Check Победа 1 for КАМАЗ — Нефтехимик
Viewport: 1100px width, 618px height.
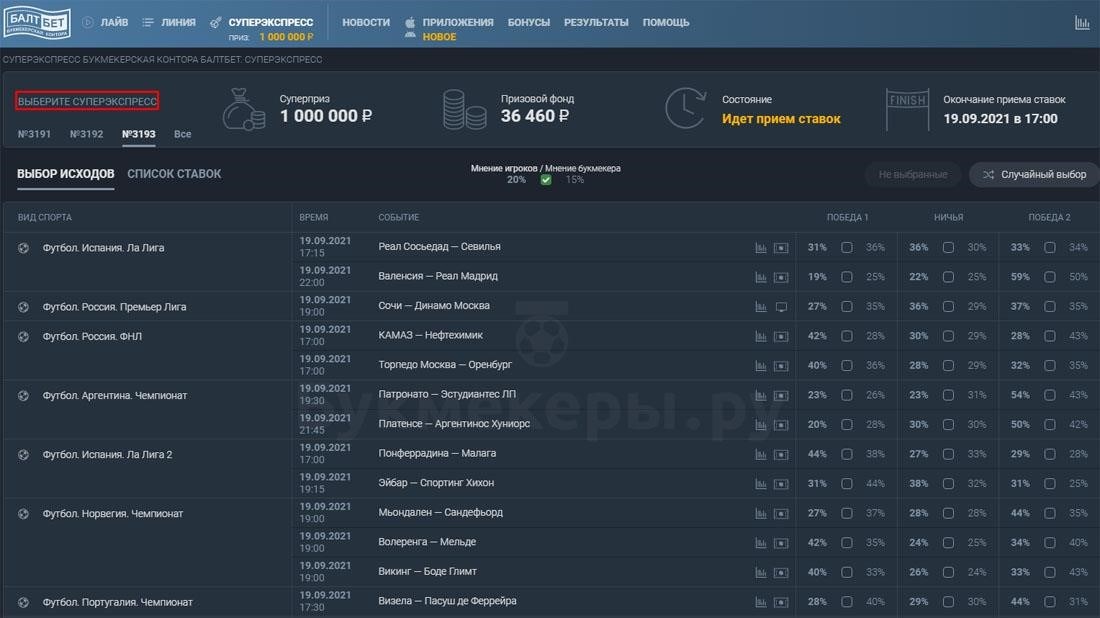click(847, 336)
